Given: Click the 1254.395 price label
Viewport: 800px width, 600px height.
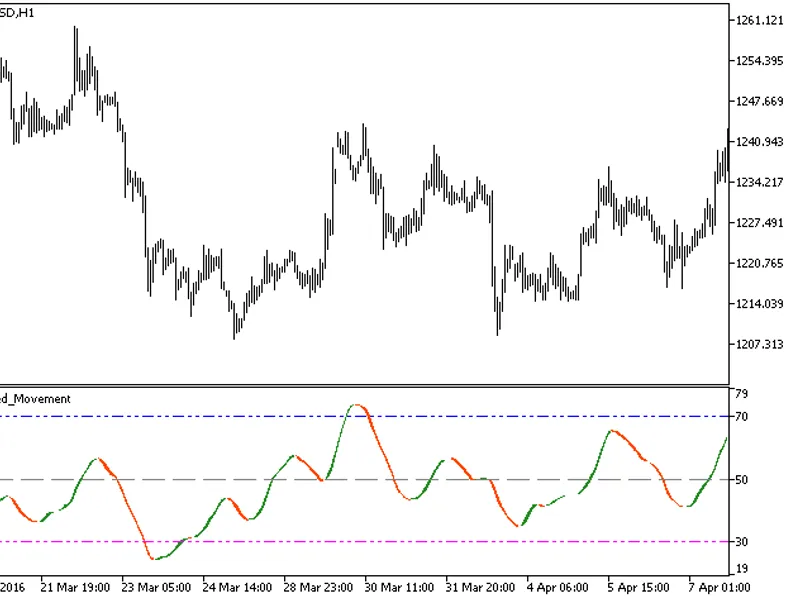Looking at the screenshot, I should (759, 61).
